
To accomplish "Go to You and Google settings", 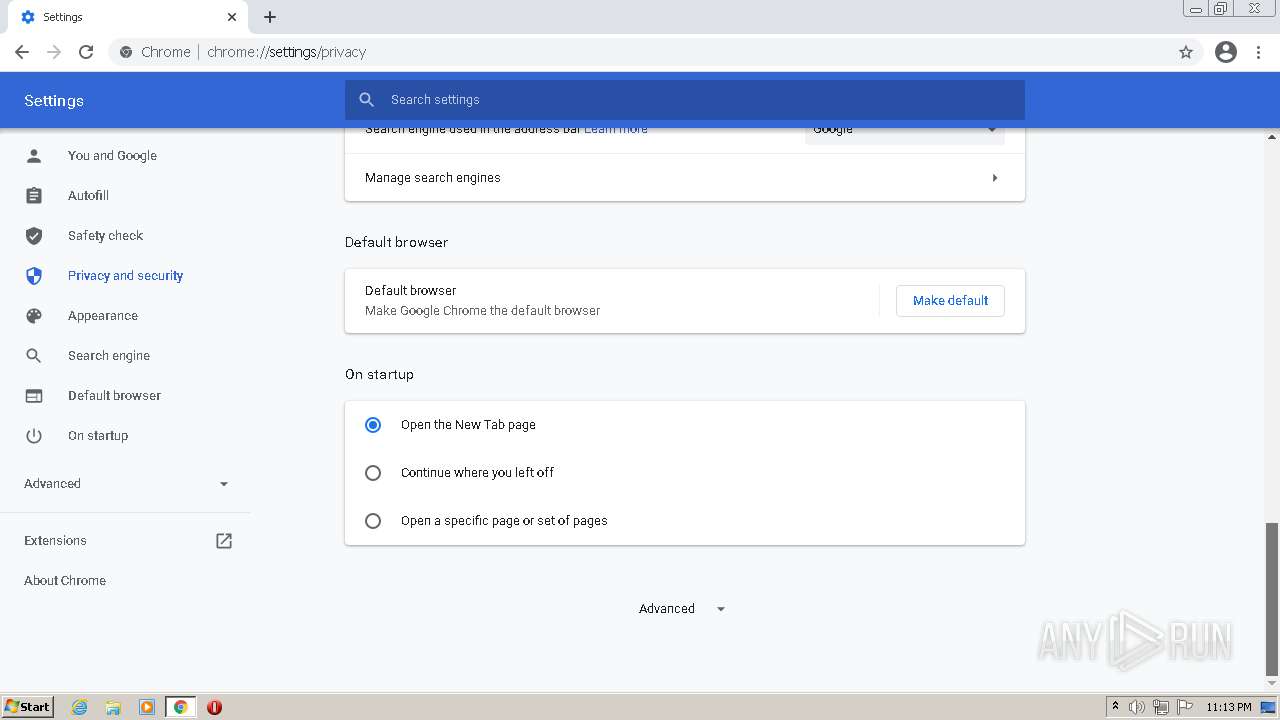I will click(112, 156).
